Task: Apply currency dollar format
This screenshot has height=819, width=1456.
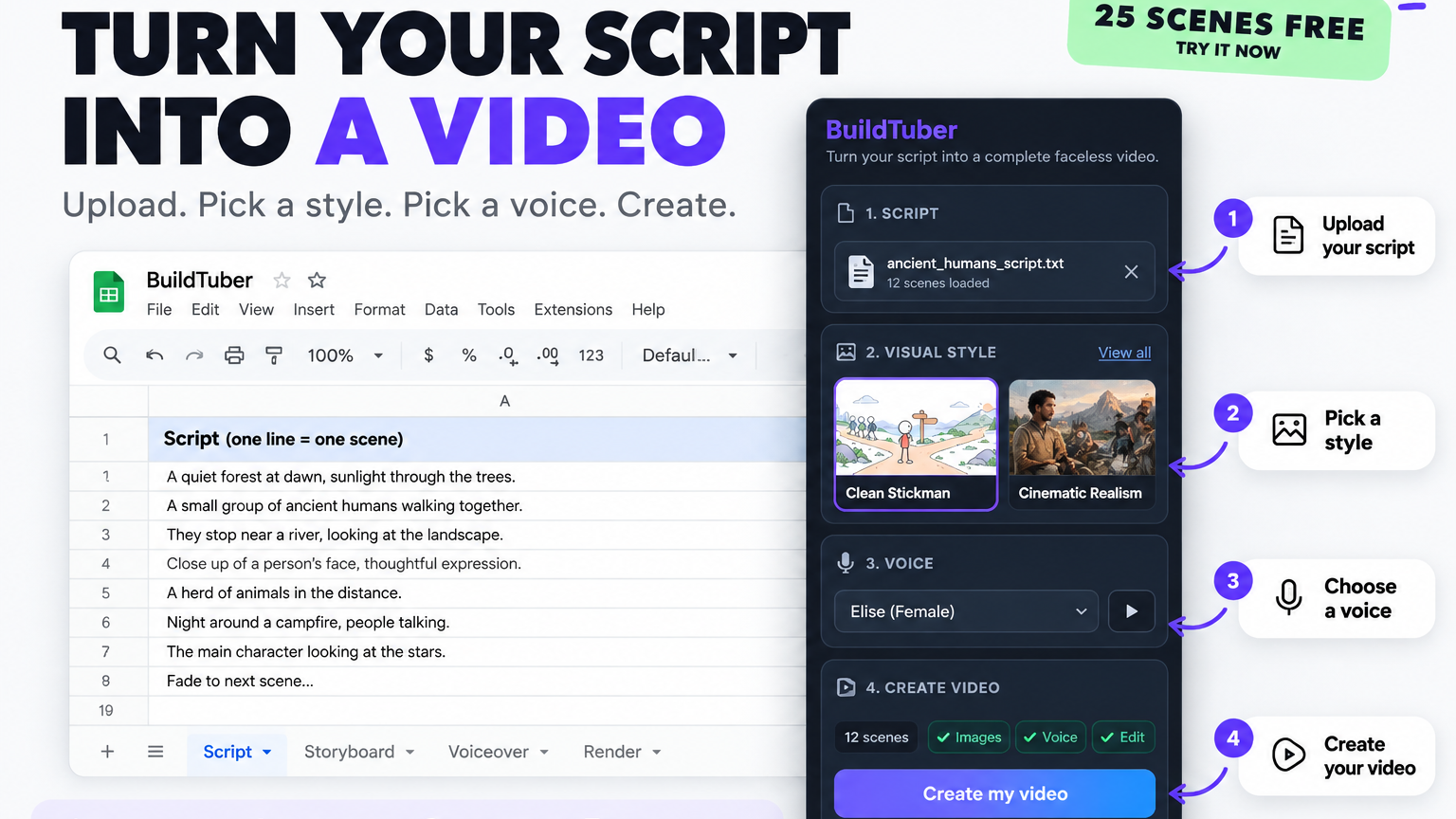Action: [x=428, y=355]
